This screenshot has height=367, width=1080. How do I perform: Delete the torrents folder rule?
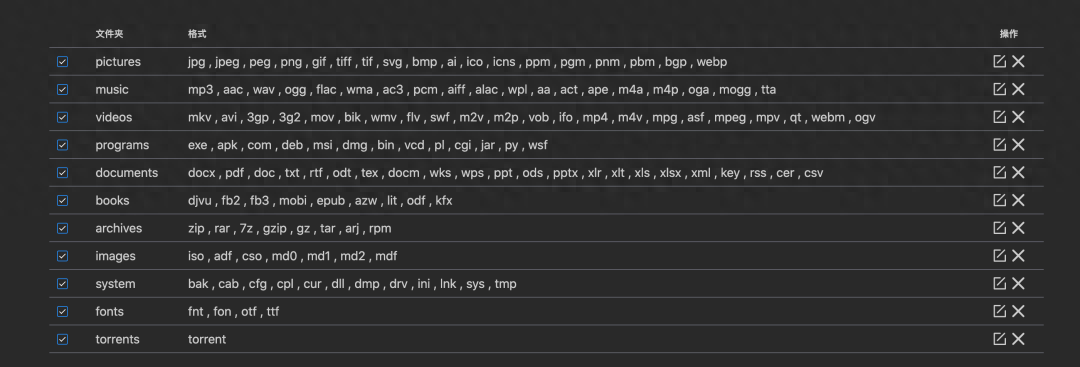pos(1019,339)
